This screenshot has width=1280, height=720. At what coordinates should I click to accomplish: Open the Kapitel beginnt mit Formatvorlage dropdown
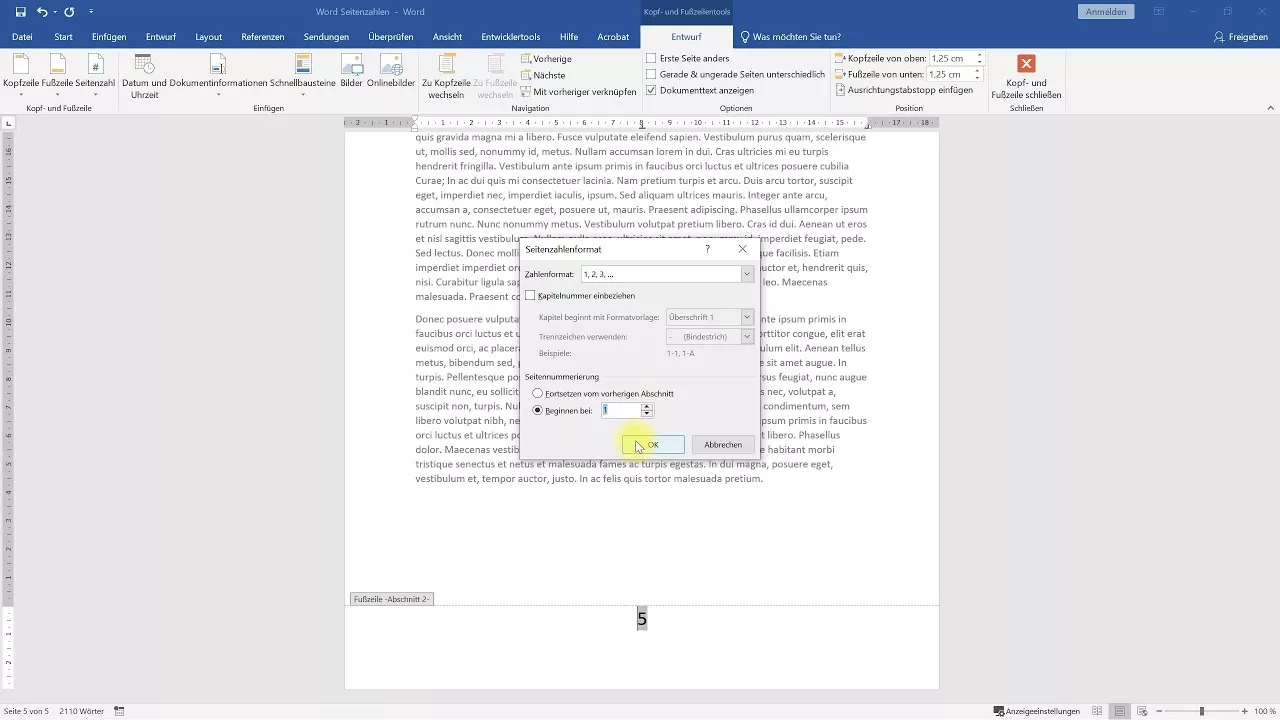click(x=746, y=316)
